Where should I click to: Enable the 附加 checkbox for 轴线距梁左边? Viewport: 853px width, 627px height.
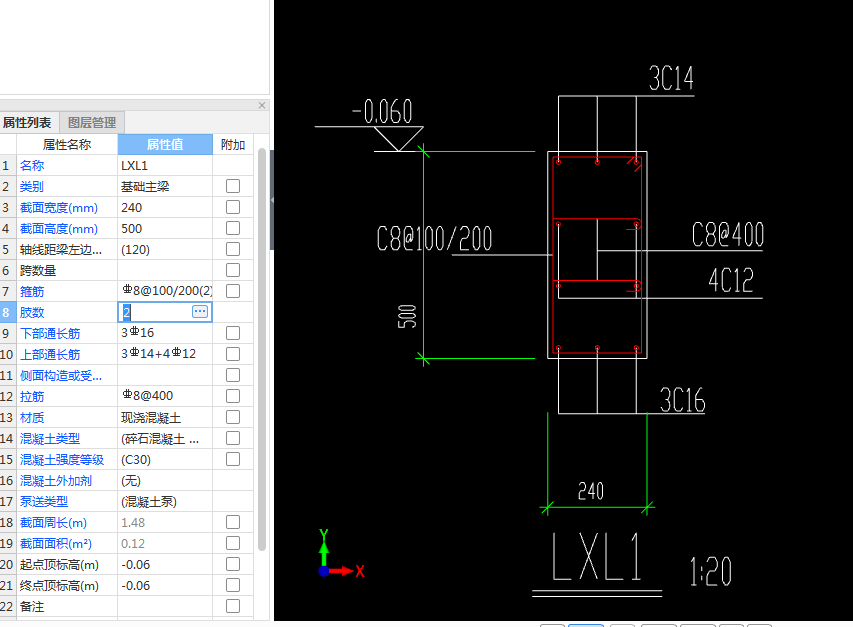click(233, 249)
